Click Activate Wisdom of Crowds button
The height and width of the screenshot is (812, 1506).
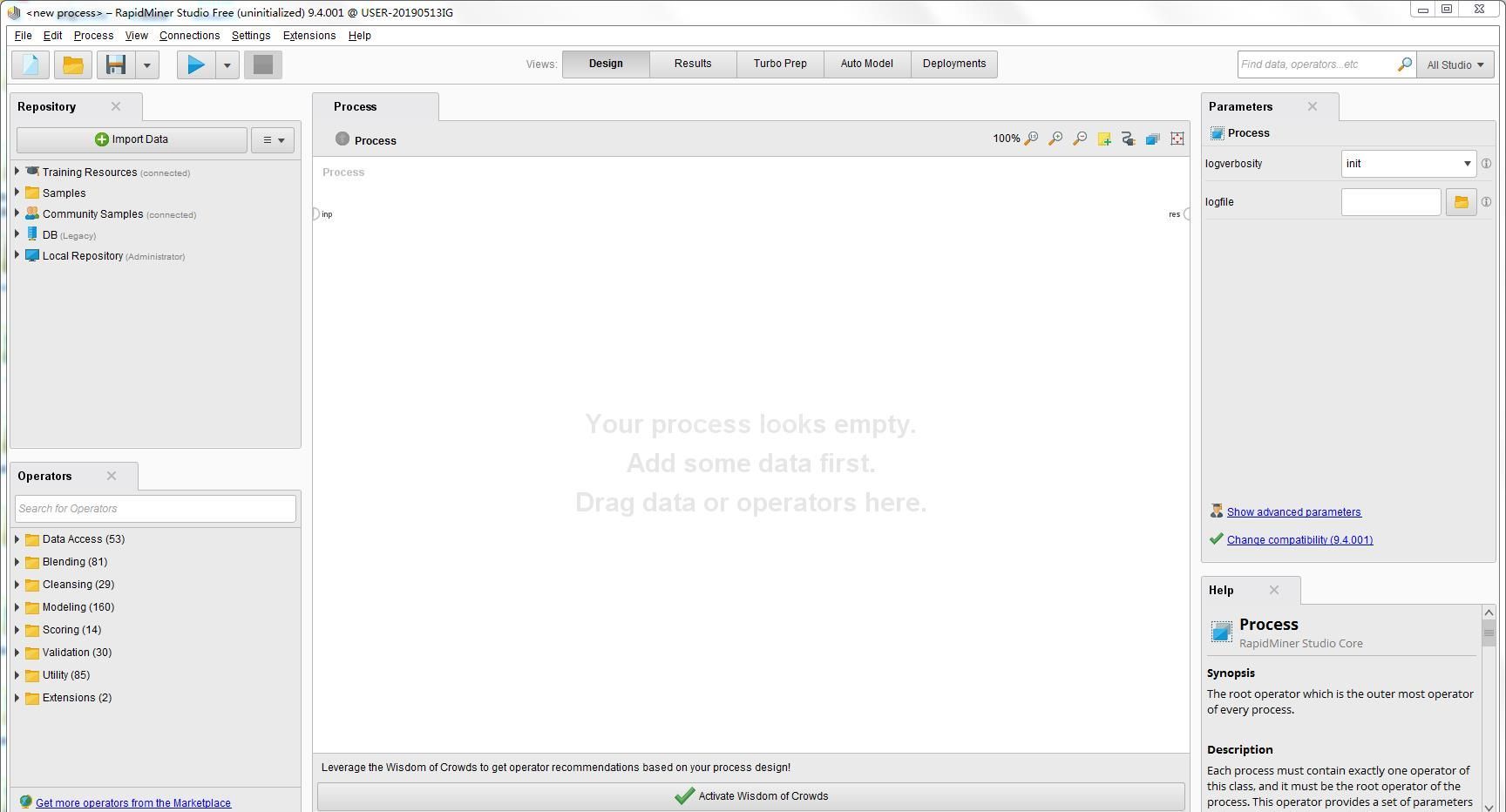[751, 796]
